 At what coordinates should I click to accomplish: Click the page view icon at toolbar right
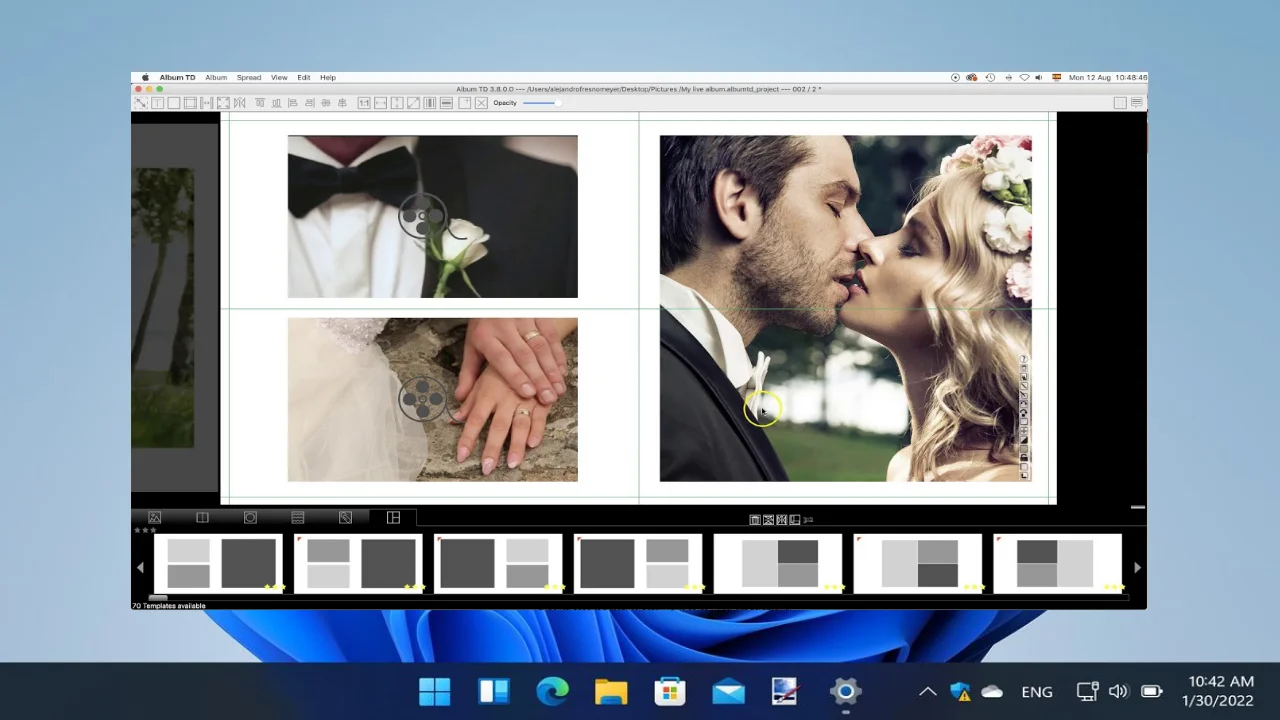[x=1120, y=103]
